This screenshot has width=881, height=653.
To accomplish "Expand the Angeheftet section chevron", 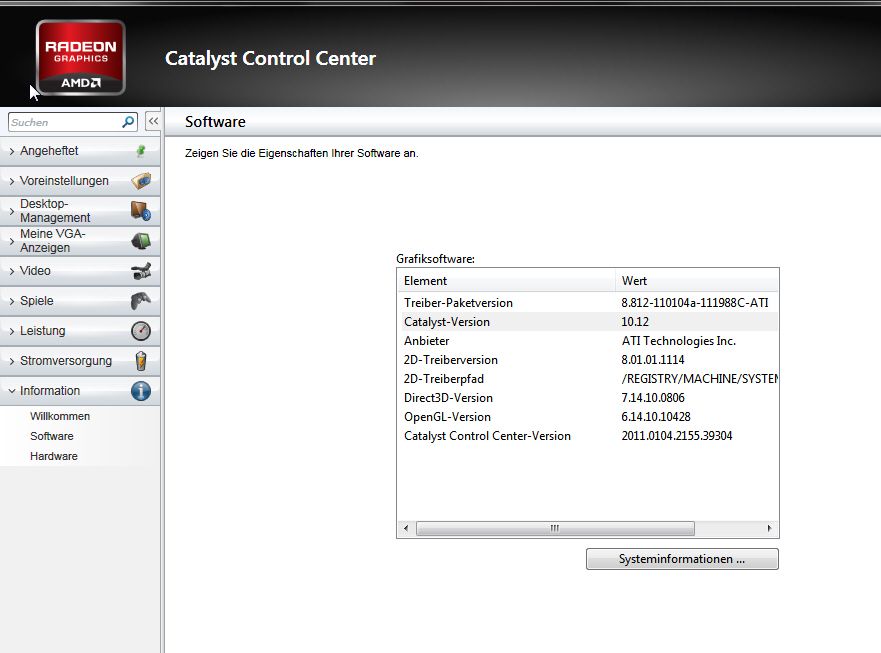I will (x=12, y=151).
